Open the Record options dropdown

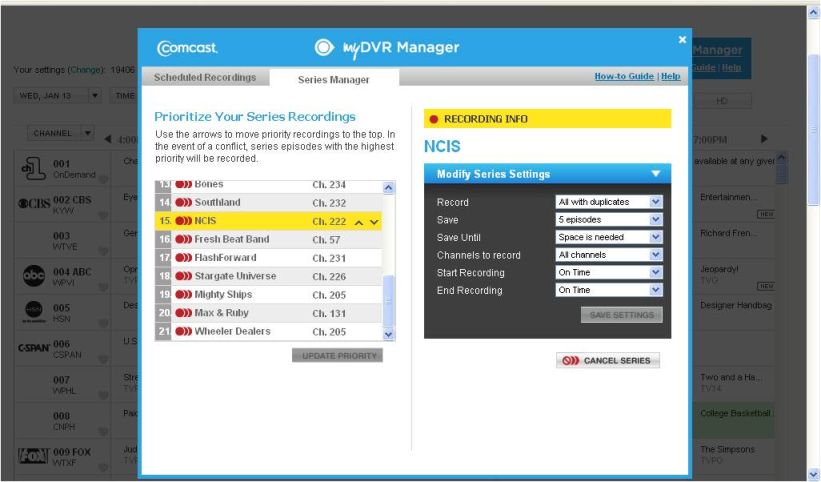(609, 202)
